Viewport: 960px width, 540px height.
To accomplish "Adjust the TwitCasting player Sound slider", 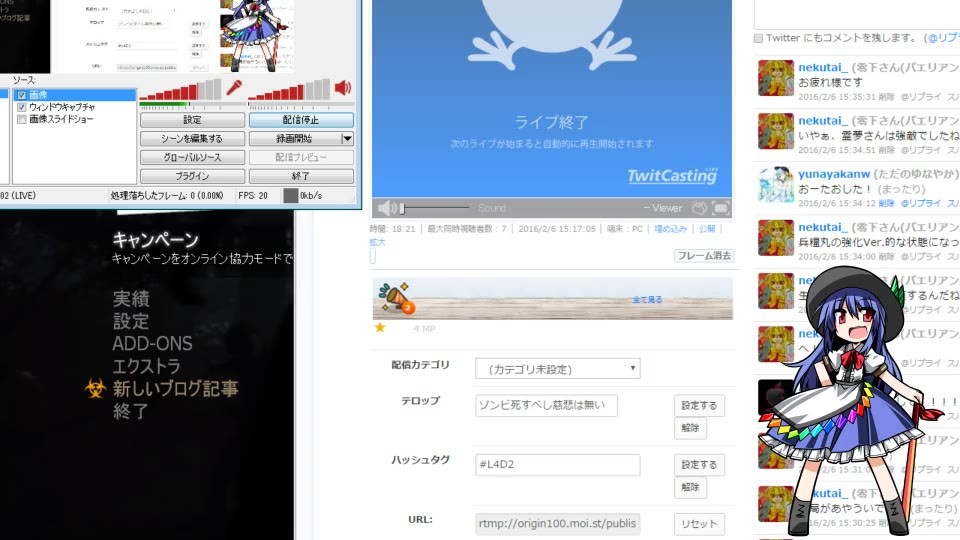I will click(x=435, y=209).
